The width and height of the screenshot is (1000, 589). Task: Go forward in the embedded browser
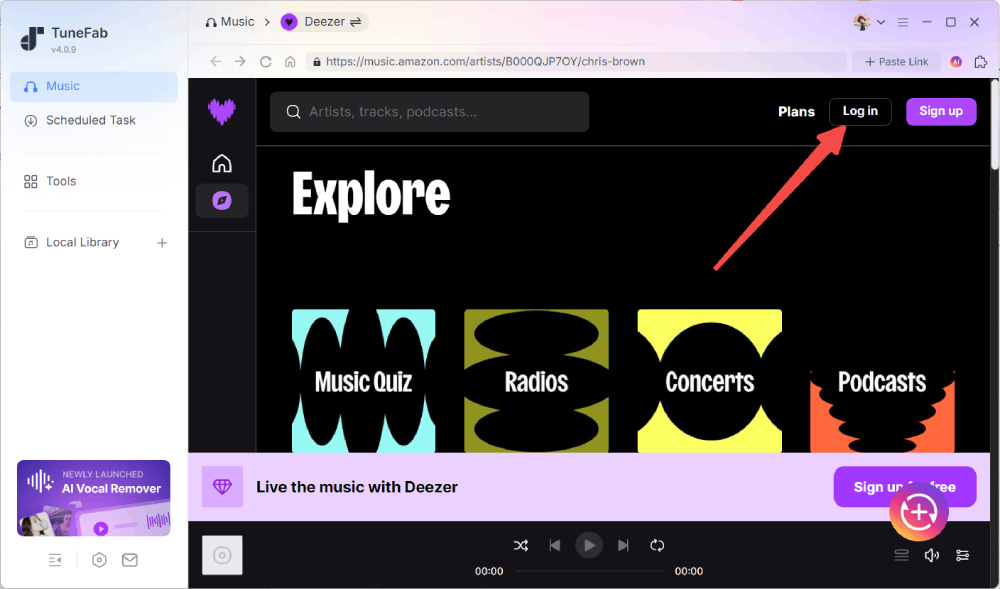pos(240,62)
